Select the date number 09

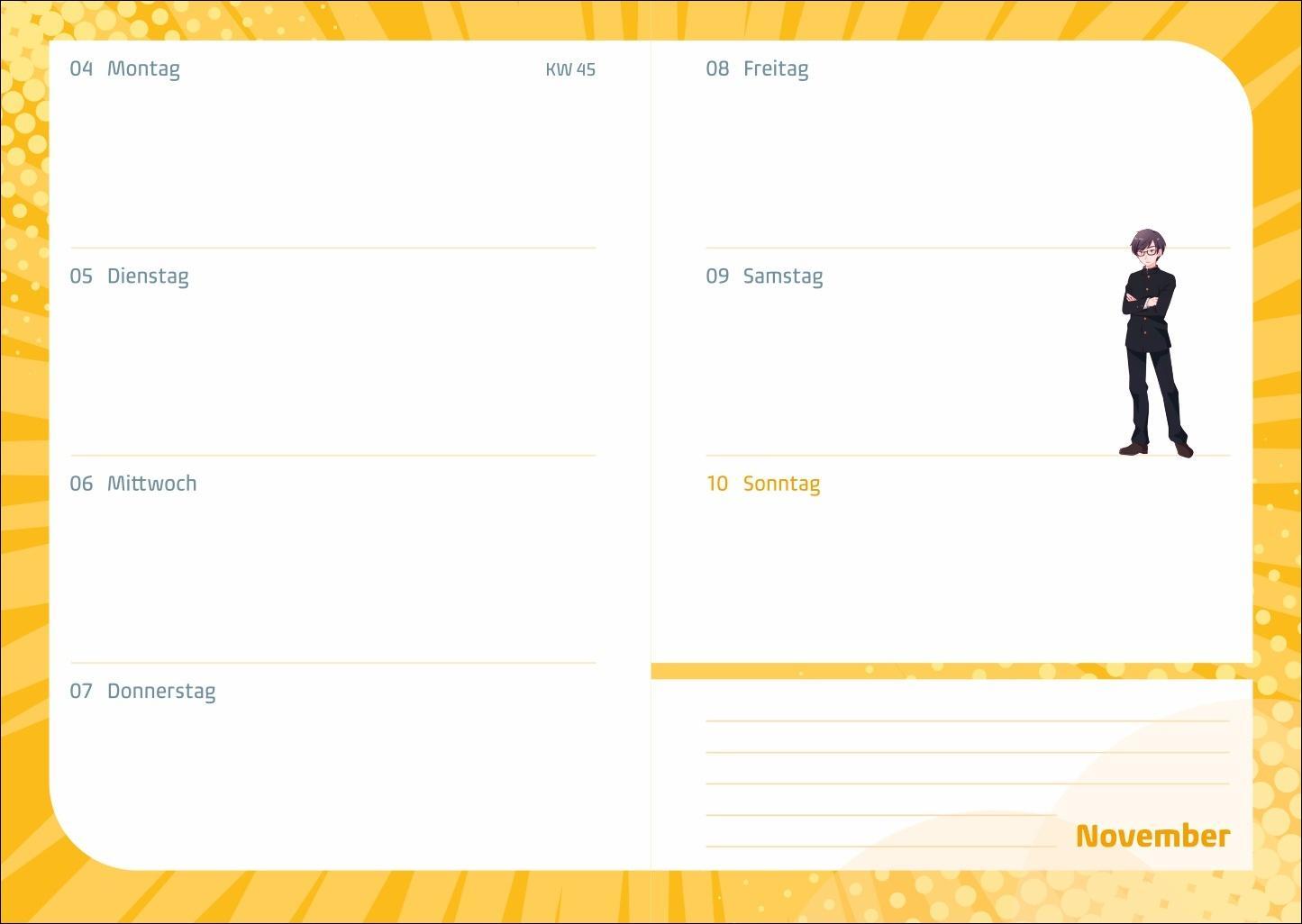(x=717, y=276)
